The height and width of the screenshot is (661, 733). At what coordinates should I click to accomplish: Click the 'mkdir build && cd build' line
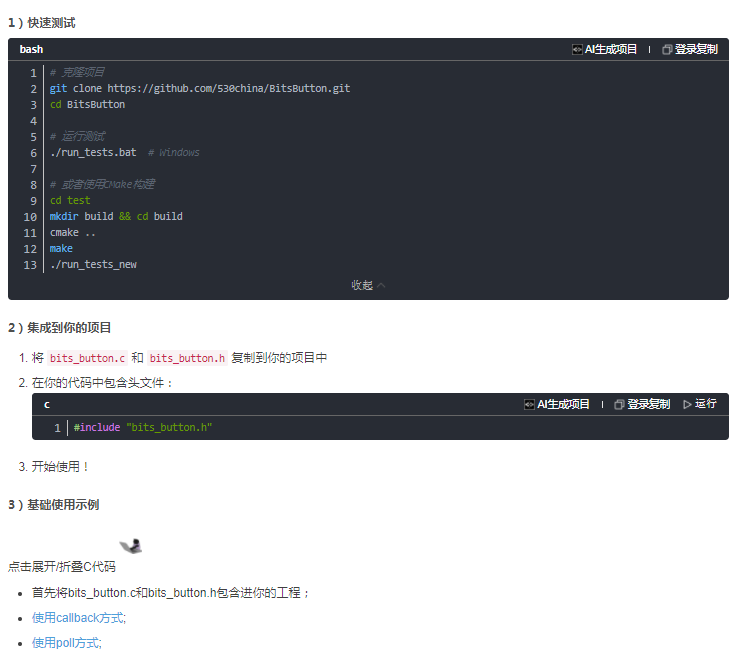116,216
